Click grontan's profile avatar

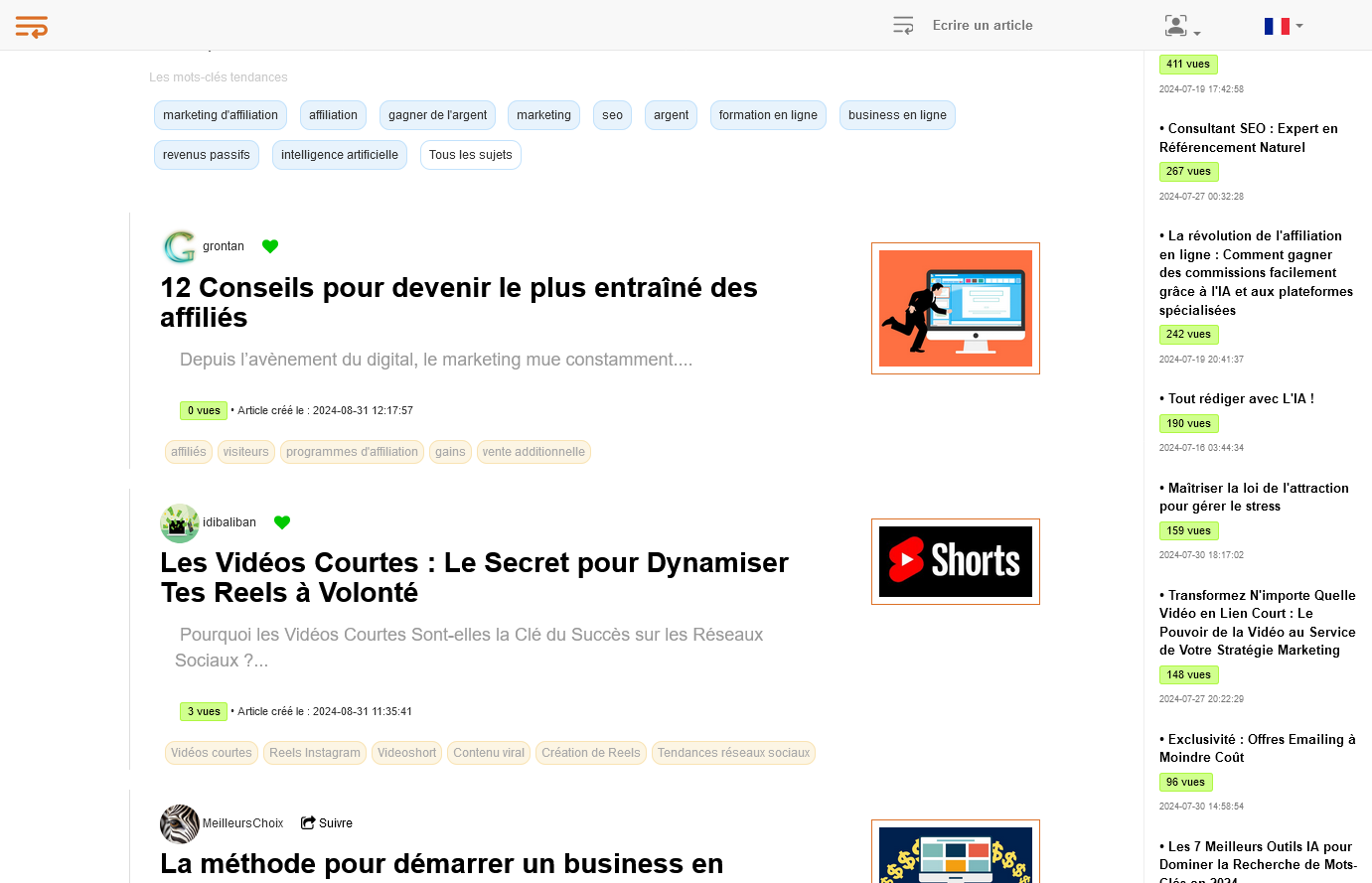179,246
